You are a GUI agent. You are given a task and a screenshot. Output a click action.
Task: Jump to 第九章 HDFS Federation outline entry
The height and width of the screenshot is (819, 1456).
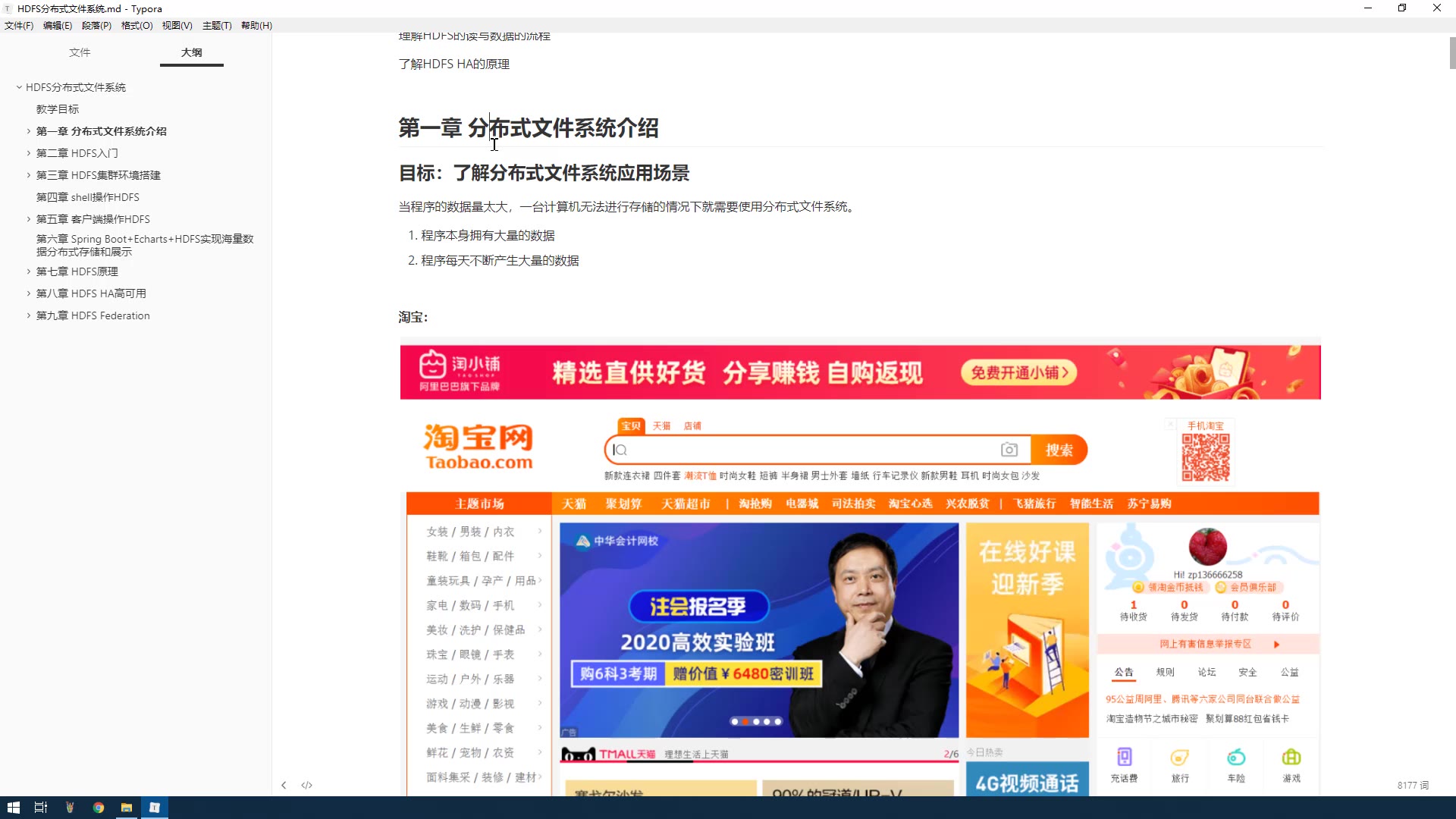pos(93,315)
